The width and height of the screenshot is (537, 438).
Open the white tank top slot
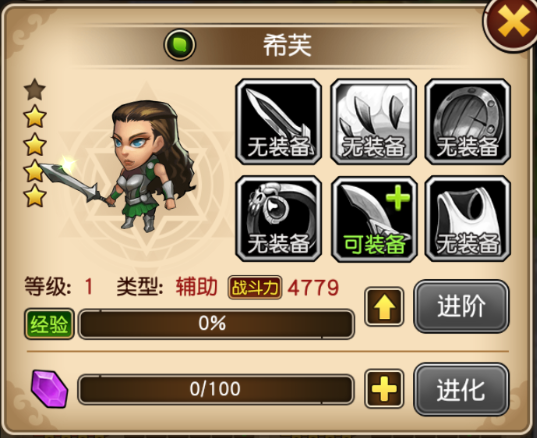point(467,219)
